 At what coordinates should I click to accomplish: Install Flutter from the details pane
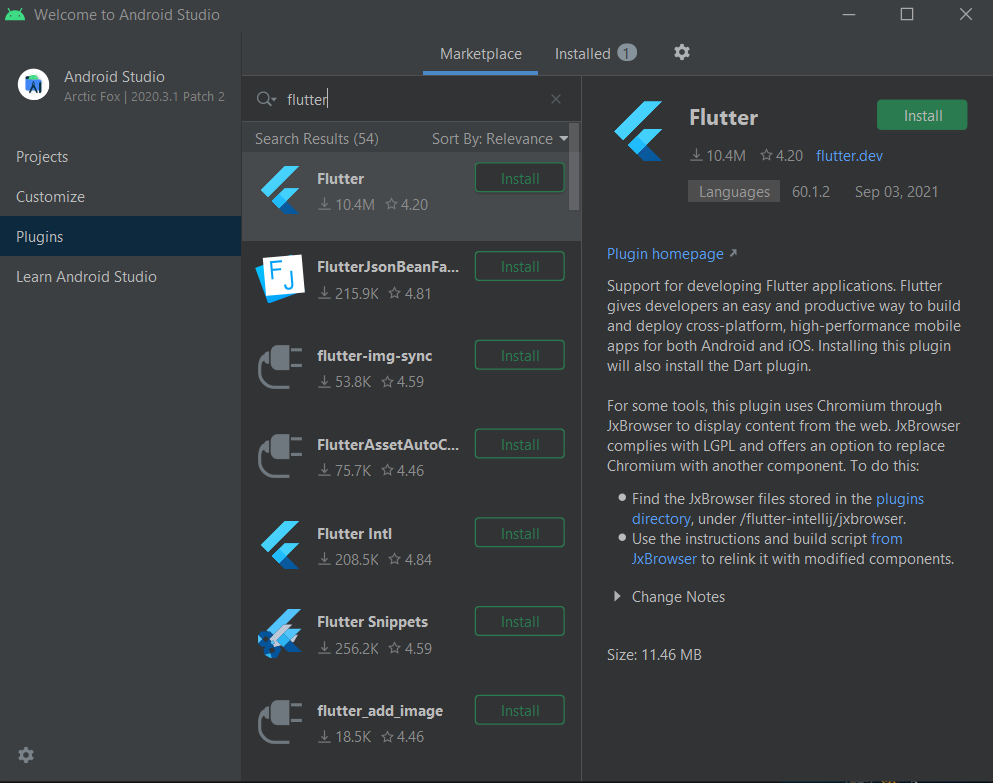[x=922, y=115]
